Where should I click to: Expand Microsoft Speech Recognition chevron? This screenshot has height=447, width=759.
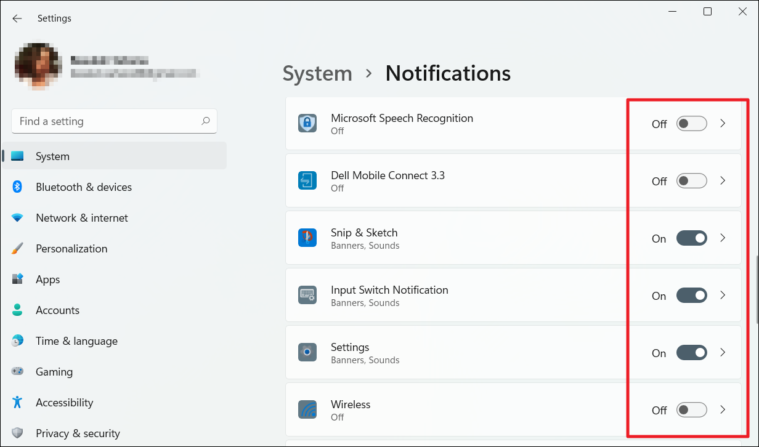[x=723, y=123]
